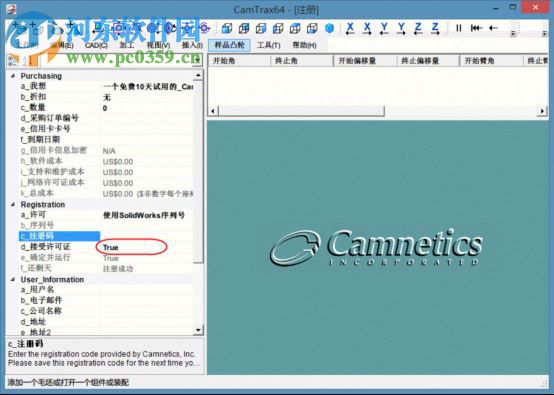
Task: Toggle the d_接受许可证 True value
Action: (x=111, y=247)
